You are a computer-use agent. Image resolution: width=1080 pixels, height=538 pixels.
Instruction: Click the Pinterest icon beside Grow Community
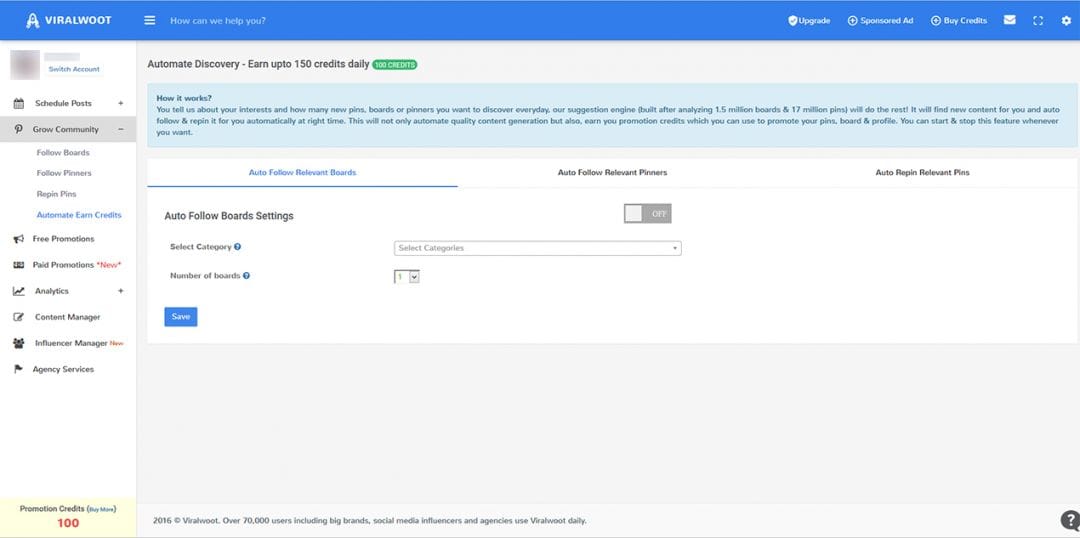19,130
